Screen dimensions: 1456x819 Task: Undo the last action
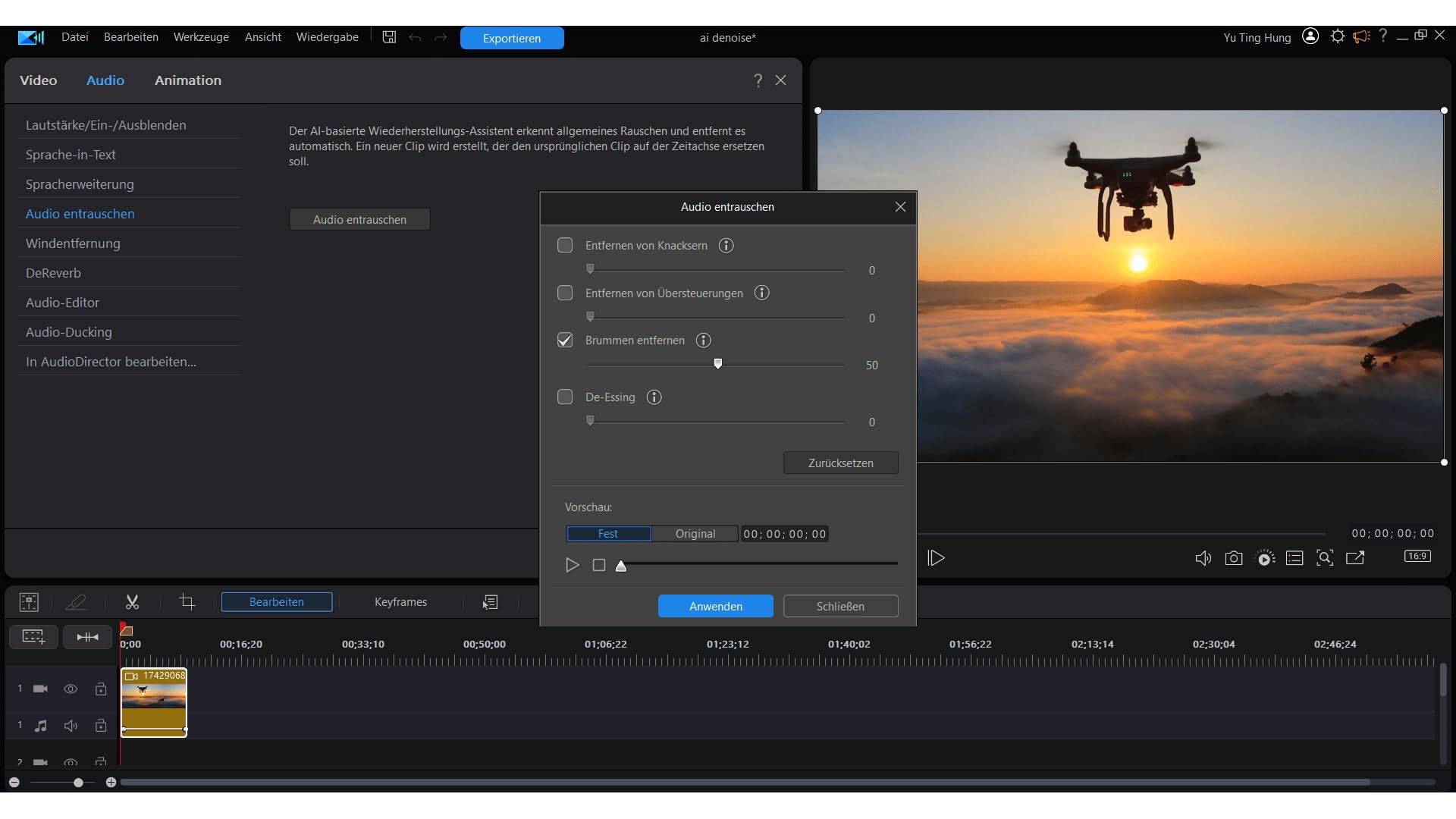[x=415, y=37]
